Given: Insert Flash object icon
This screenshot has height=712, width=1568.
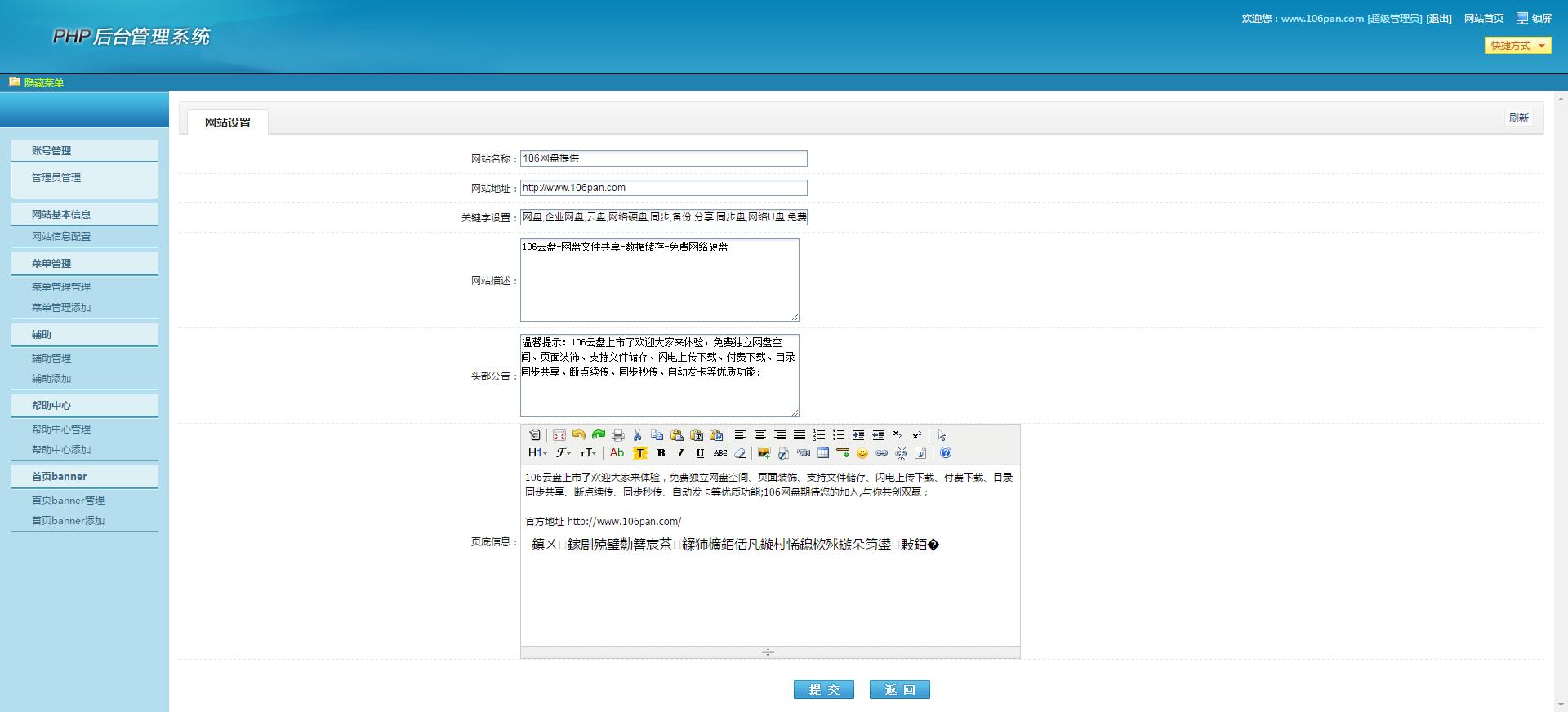Looking at the screenshot, I should (x=783, y=453).
